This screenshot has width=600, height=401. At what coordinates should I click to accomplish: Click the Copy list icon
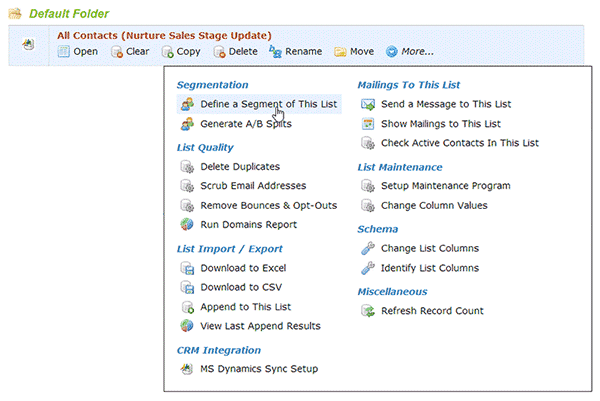tap(167, 52)
